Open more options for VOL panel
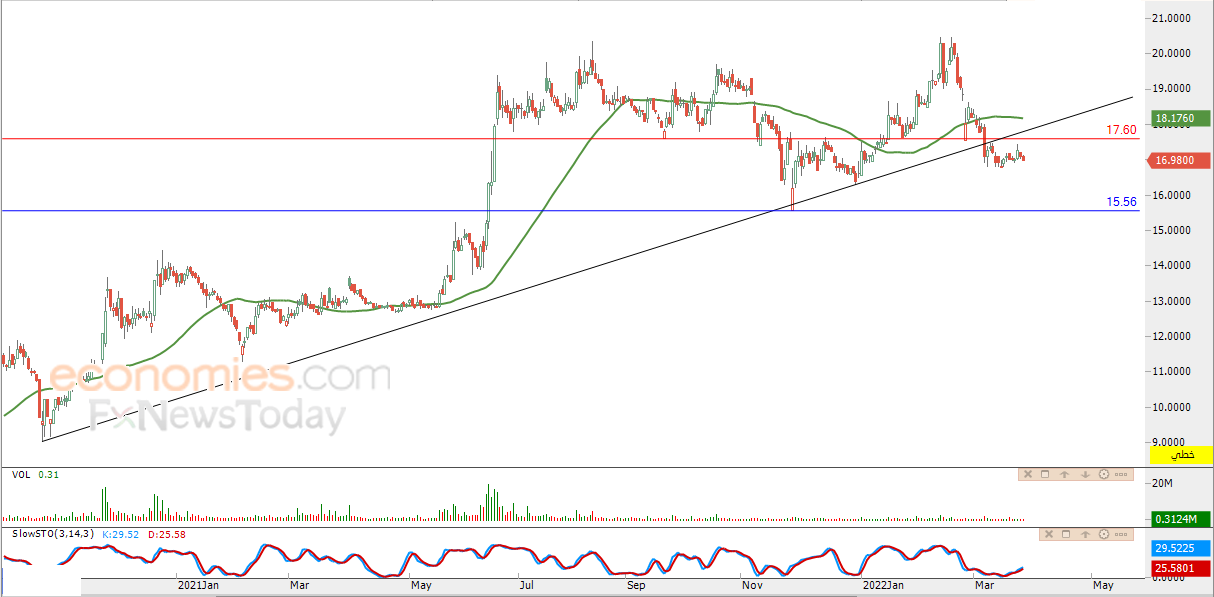Viewport: 1214px width, 597px height. click(x=1121, y=474)
